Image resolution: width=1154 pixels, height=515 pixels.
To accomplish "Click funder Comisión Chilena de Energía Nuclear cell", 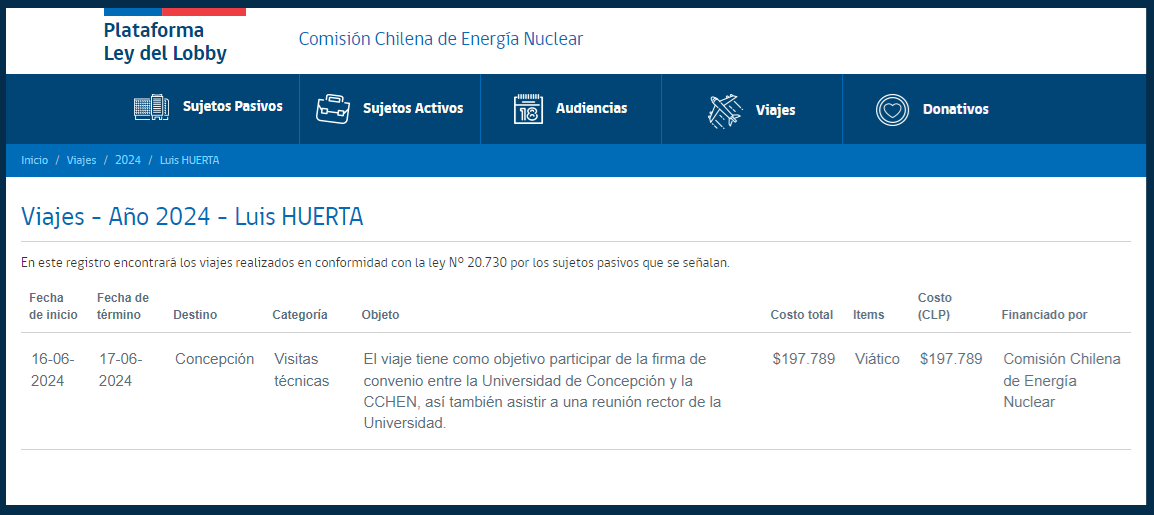I will (x=1062, y=380).
